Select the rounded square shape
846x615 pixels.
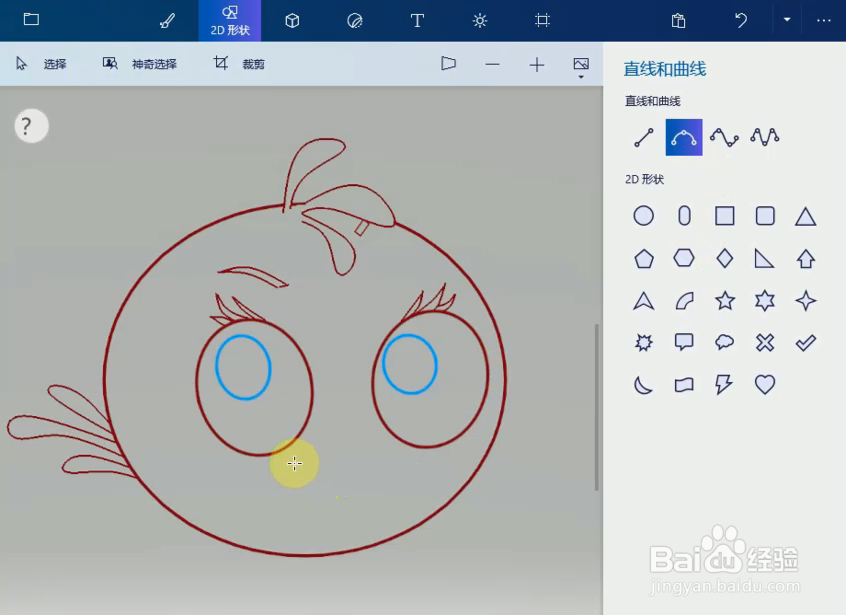tap(765, 216)
